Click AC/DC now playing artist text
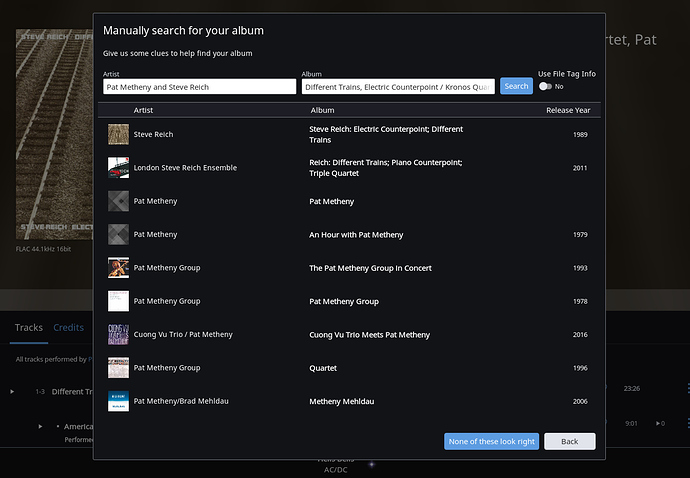The image size is (690, 478). click(335, 470)
